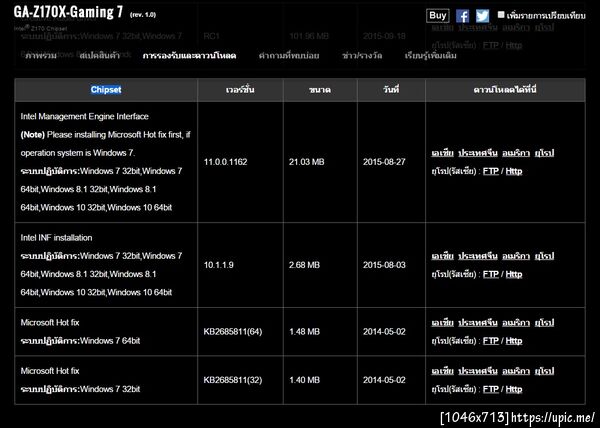The image size is (600, 428).
Task: Download Intel INF installation from Asia (เอเชีย)
Action: click(442, 256)
